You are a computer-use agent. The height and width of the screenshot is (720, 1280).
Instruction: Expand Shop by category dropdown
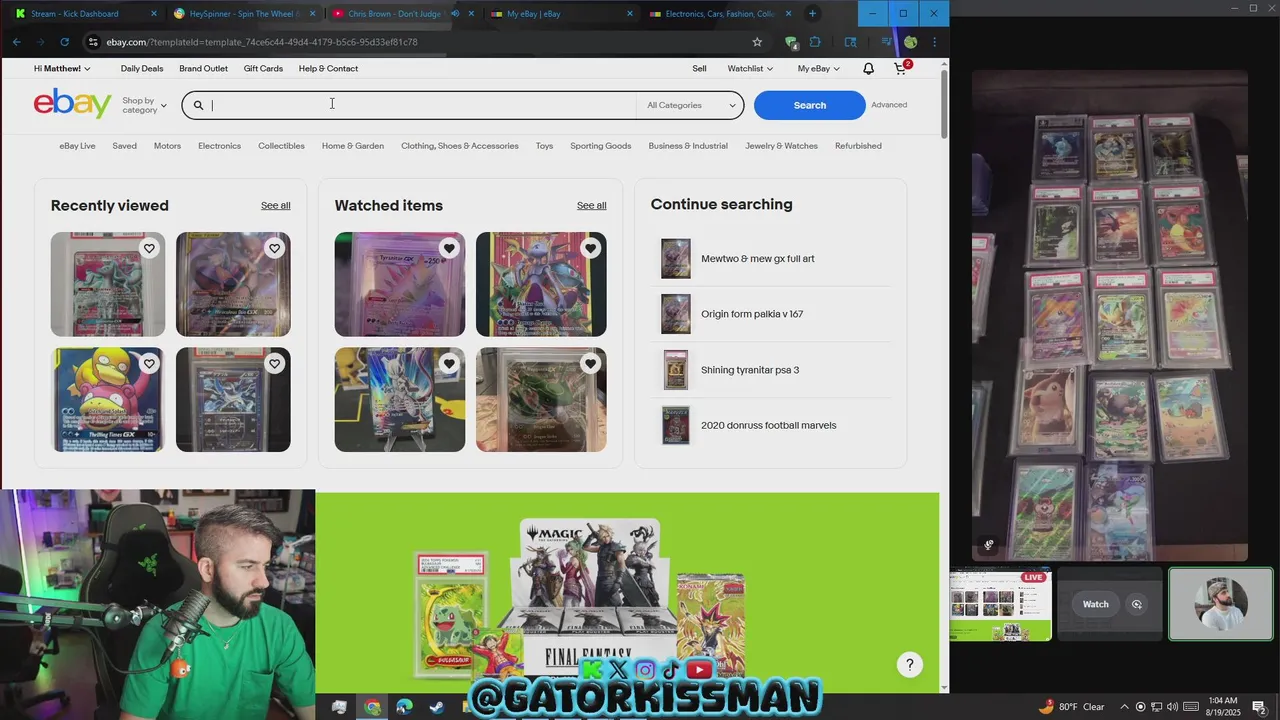pyautogui.click(x=144, y=105)
